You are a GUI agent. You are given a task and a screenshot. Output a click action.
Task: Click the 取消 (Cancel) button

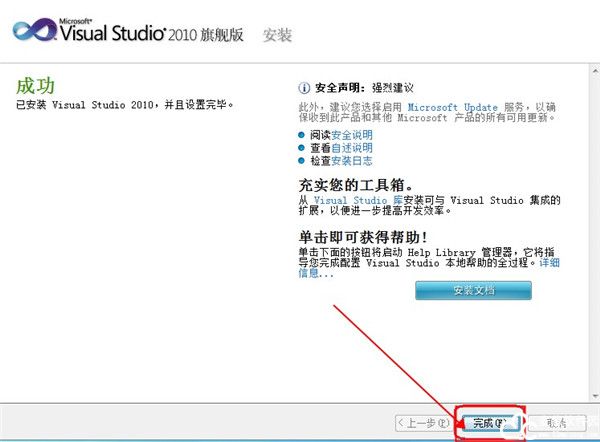pyautogui.click(x=557, y=423)
